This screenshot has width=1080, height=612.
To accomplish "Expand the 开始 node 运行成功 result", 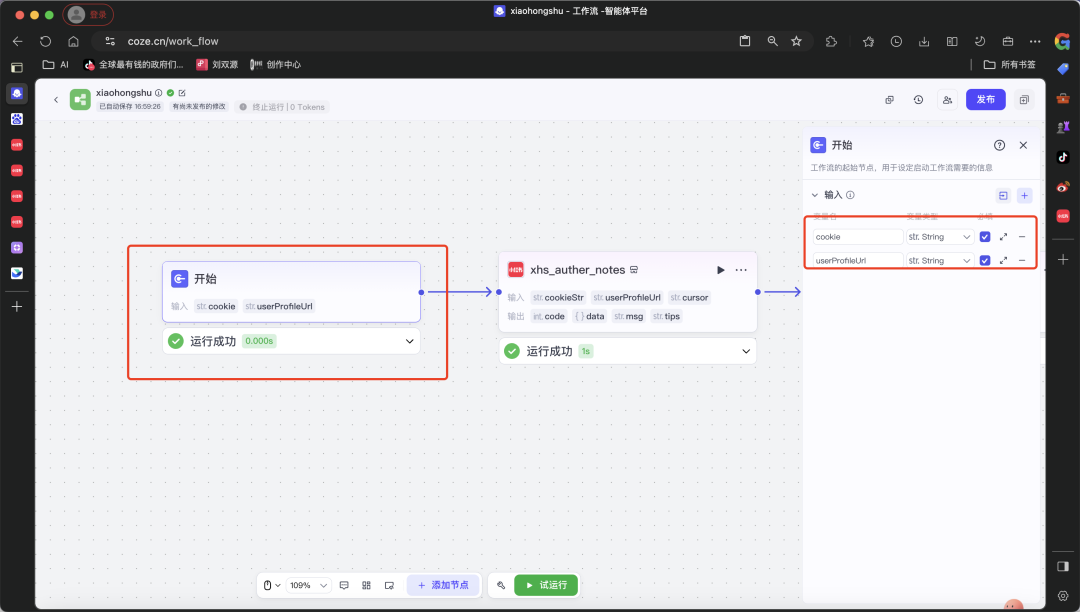I will [409, 341].
